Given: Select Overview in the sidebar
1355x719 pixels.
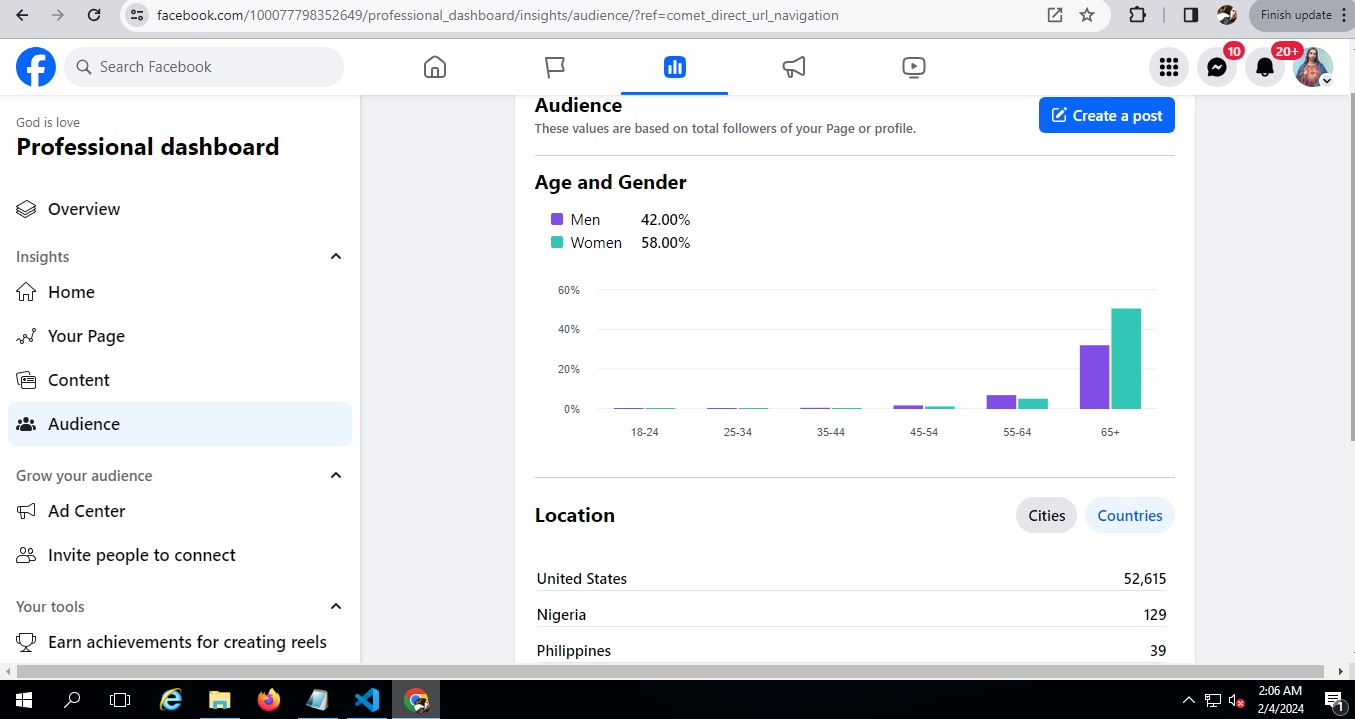Looking at the screenshot, I should click(84, 209).
